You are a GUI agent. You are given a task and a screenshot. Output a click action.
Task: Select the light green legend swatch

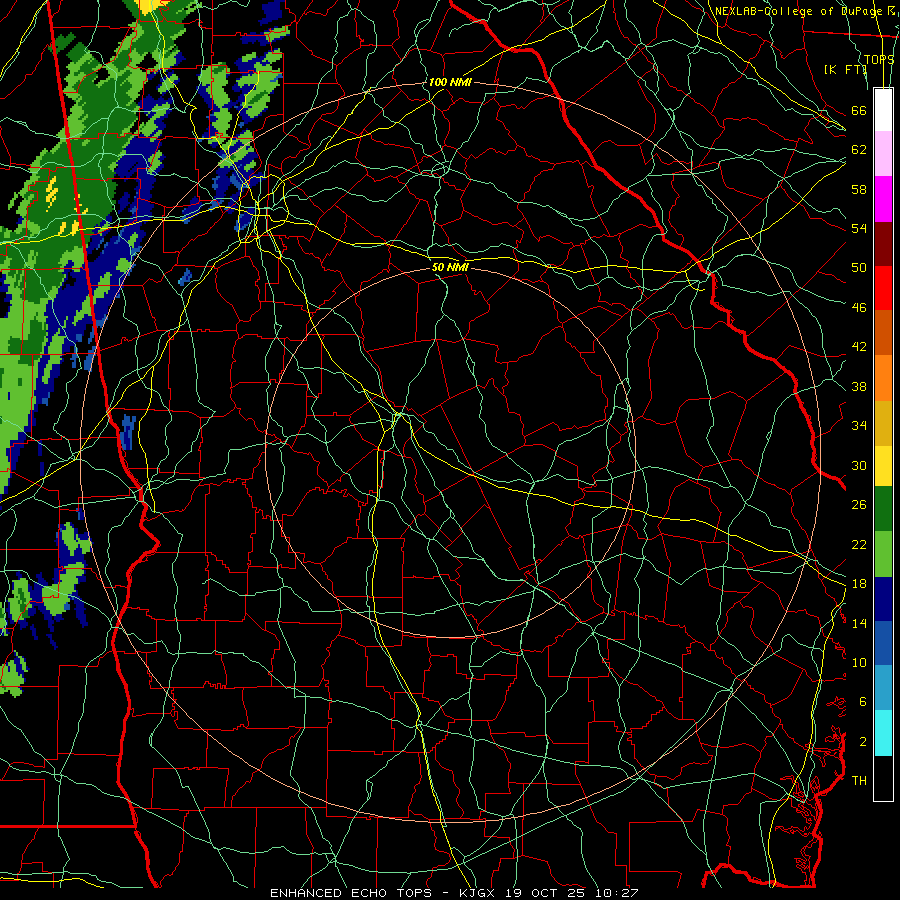coord(883,554)
